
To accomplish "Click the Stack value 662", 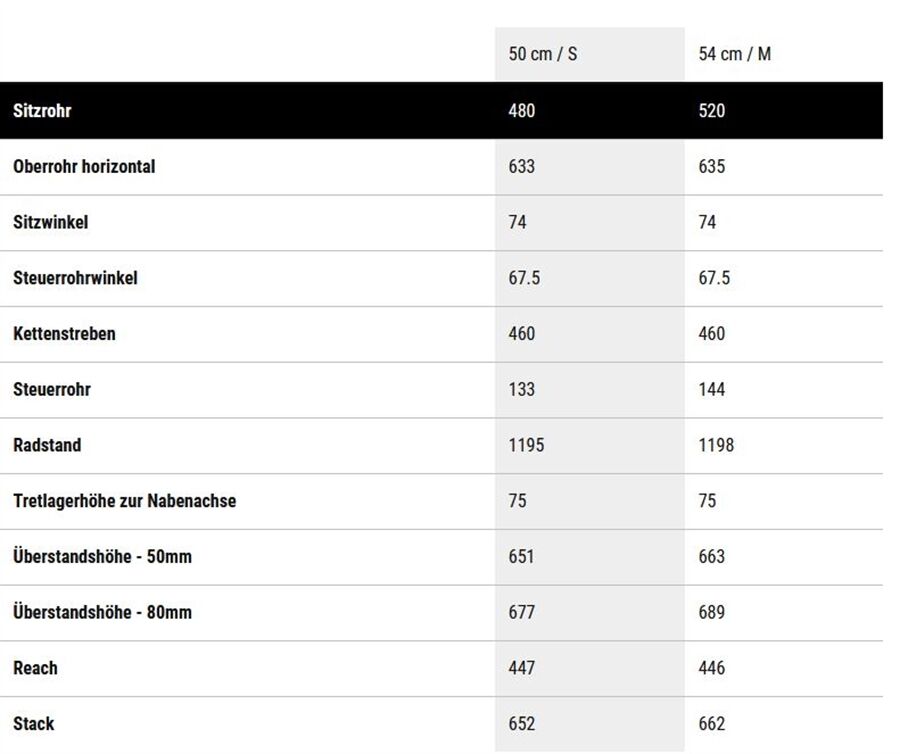I will tap(711, 723).
